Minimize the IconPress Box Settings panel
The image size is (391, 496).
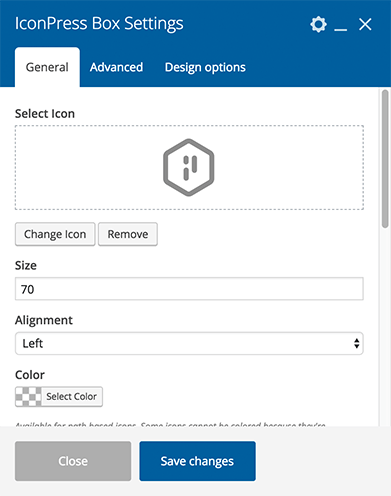click(340, 29)
